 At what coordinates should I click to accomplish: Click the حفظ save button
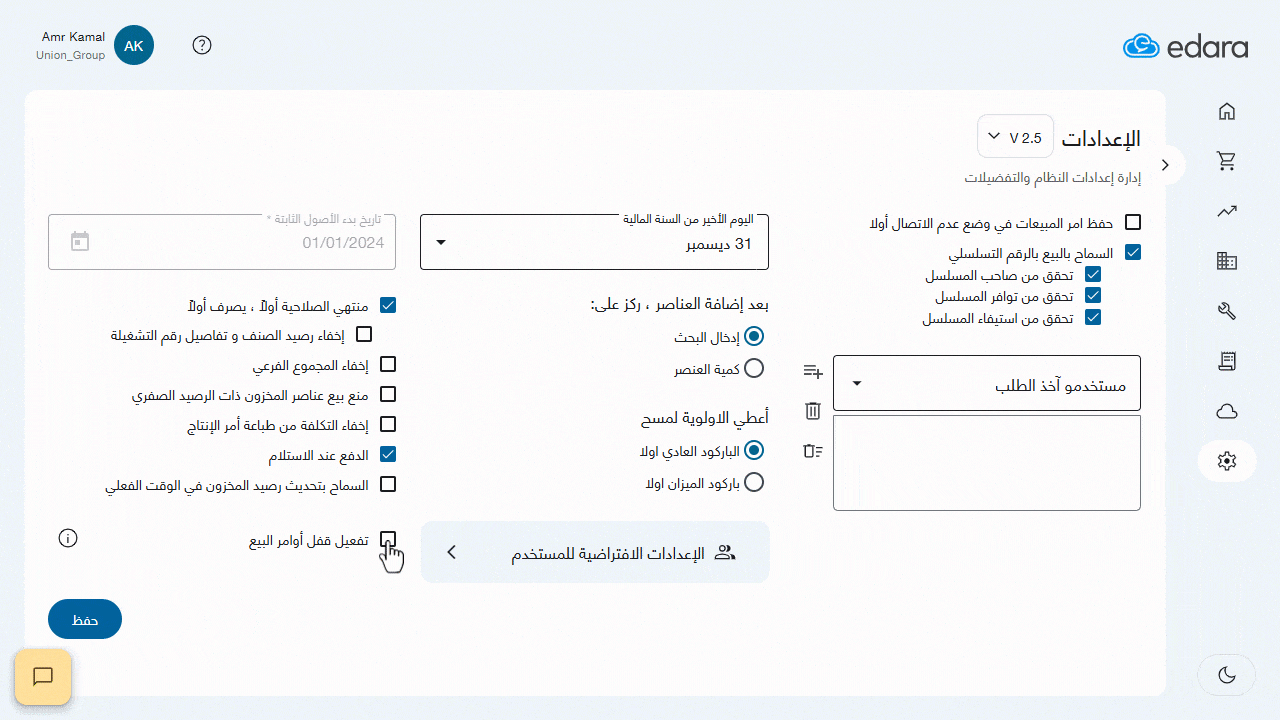(x=84, y=618)
